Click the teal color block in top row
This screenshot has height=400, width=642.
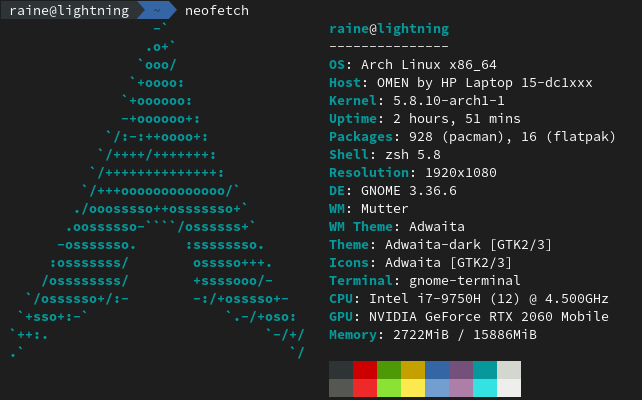point(485,370)
